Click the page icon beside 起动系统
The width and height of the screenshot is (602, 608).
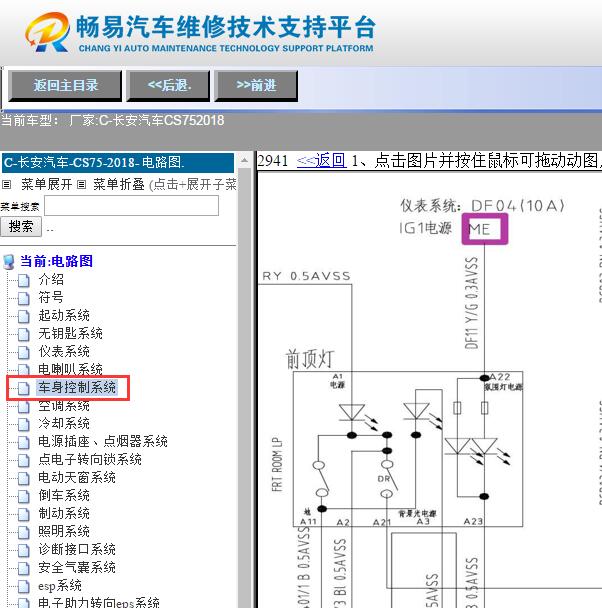(24, 316)
